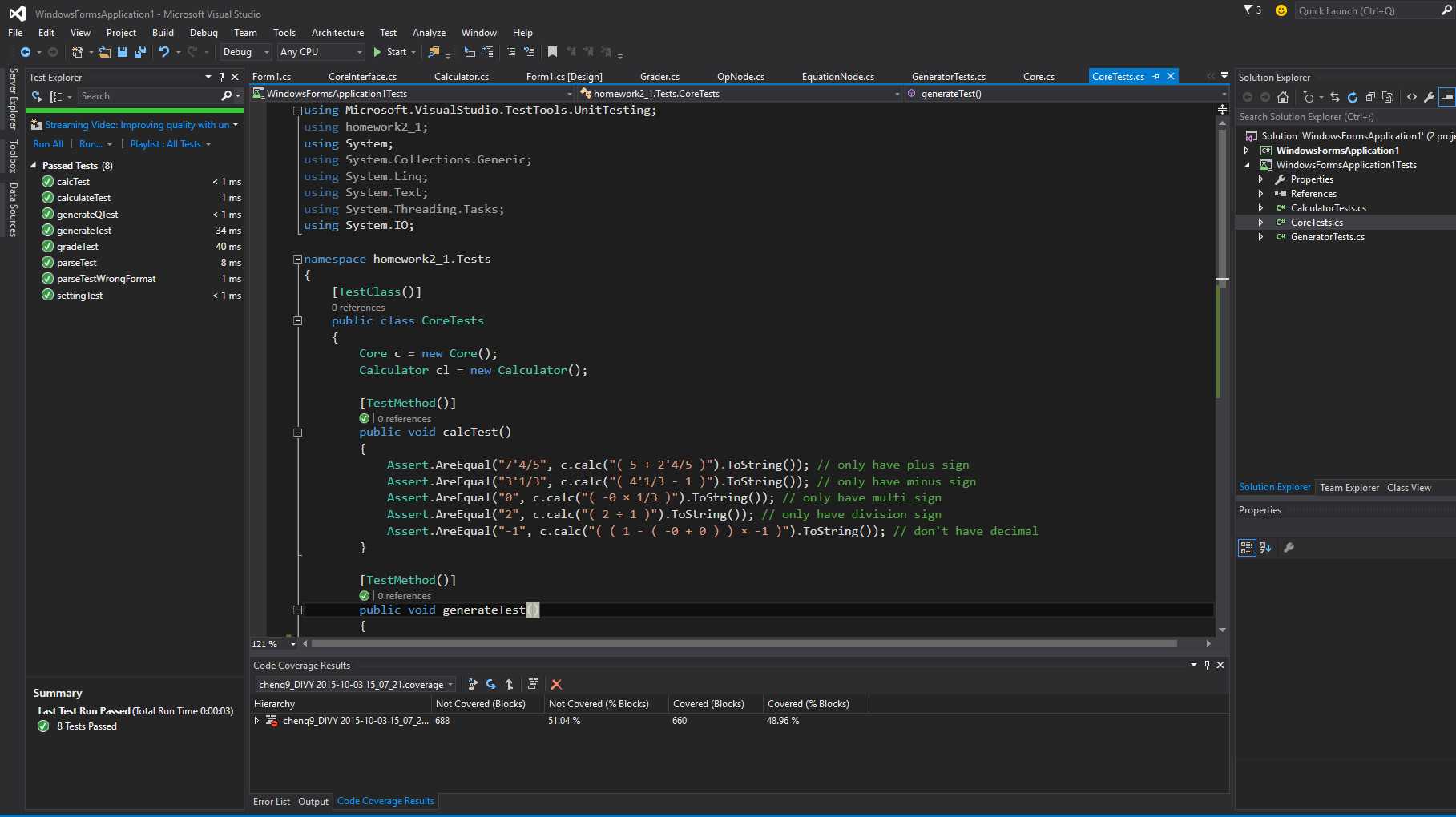Click the Run All tests link
Screen dimensions: 1456x817
(48, 144)
